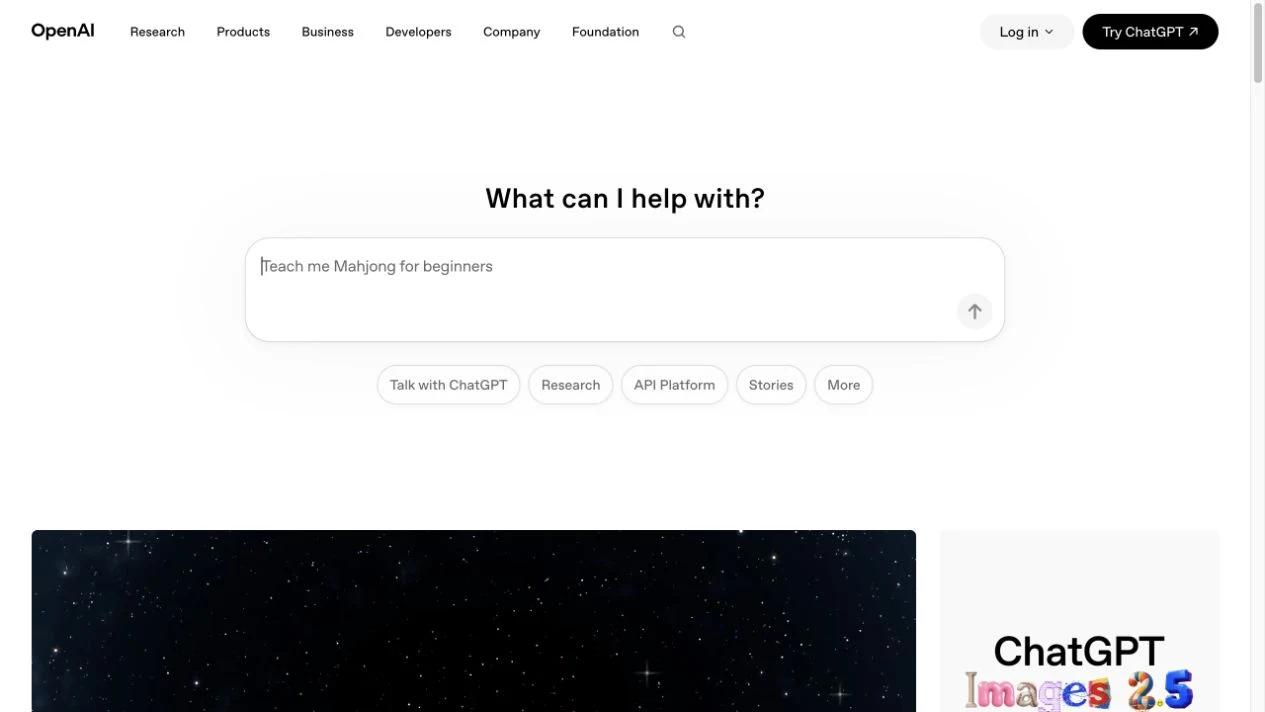
Task: Open the Business nav menu
Action: (x=328, y=32)
